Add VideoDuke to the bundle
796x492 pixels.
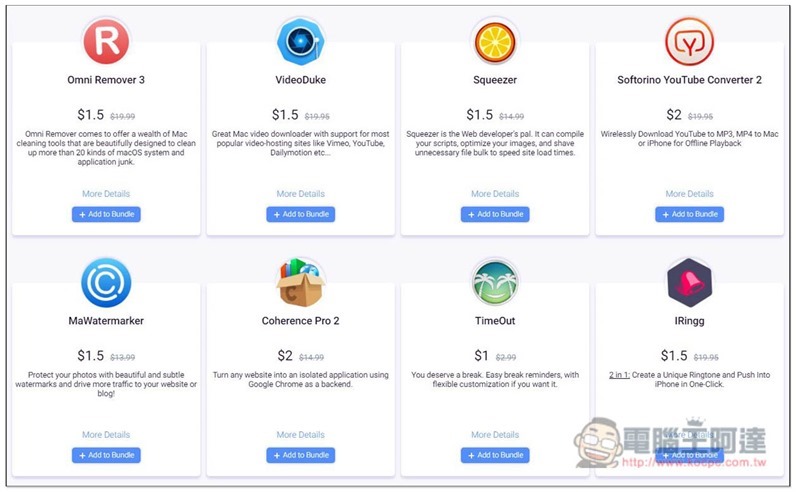301,214
